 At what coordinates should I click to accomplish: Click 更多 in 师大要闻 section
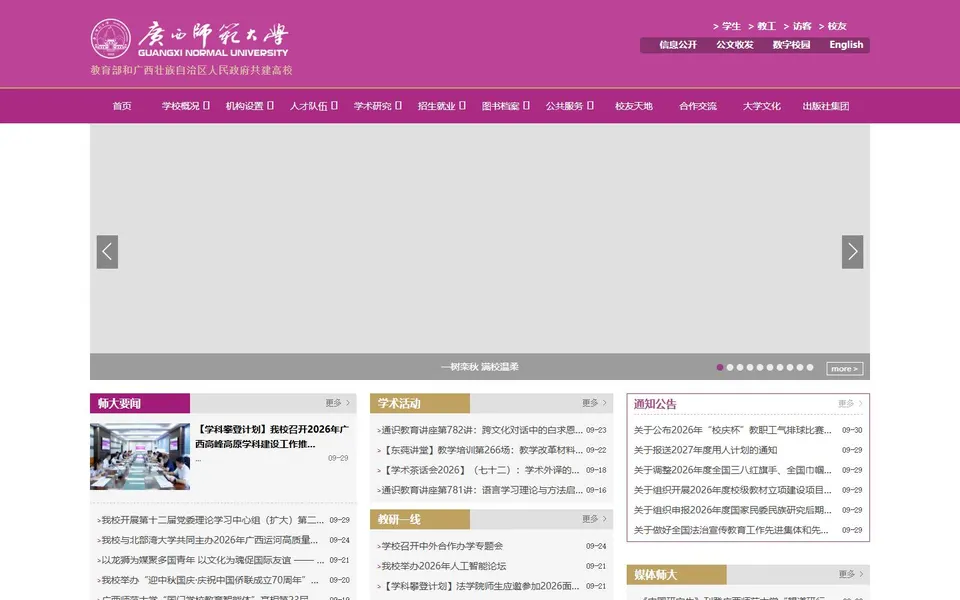click(x=337, y=403)
